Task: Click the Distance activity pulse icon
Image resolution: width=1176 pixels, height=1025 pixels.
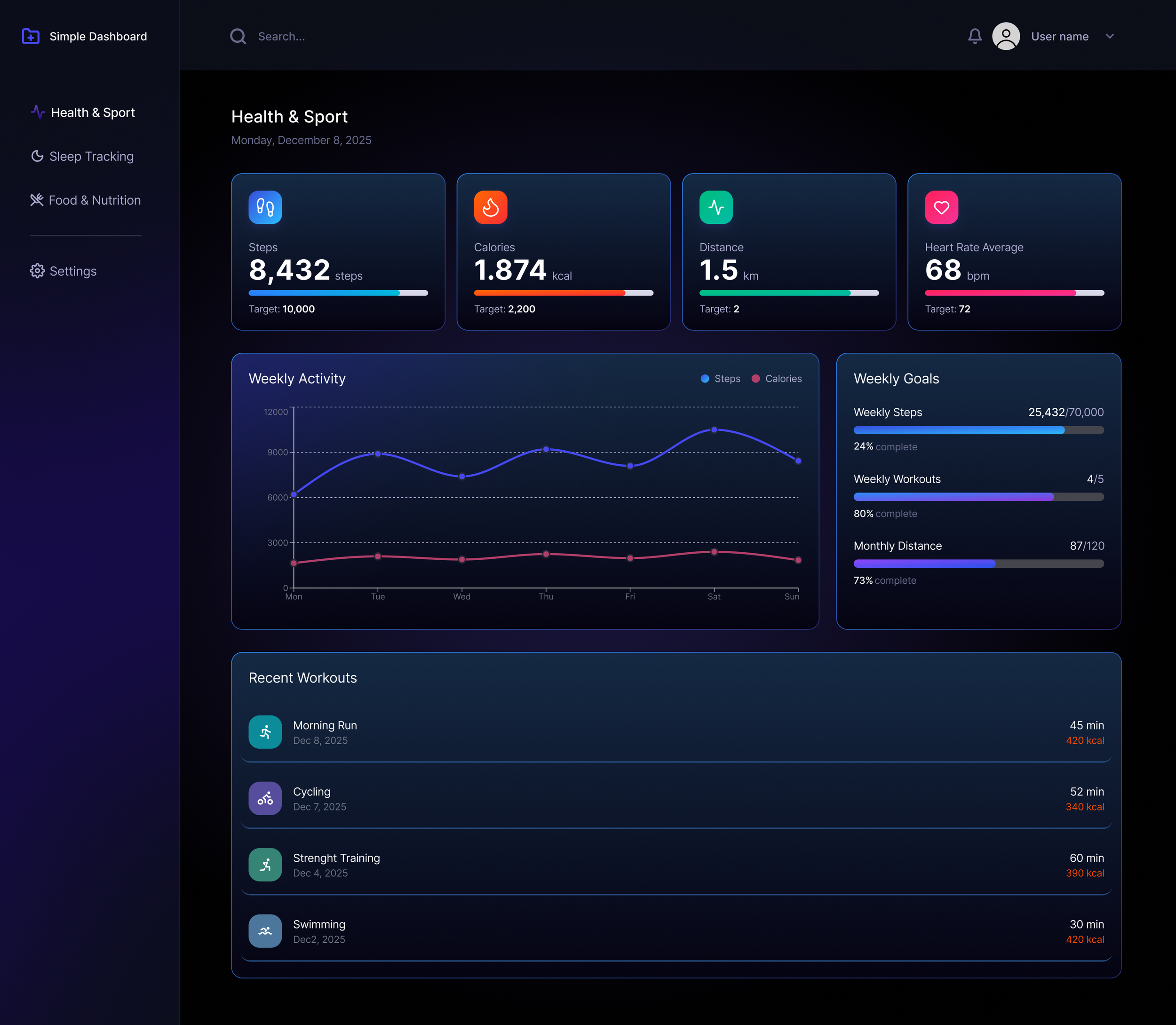Action: click(715, 207)
